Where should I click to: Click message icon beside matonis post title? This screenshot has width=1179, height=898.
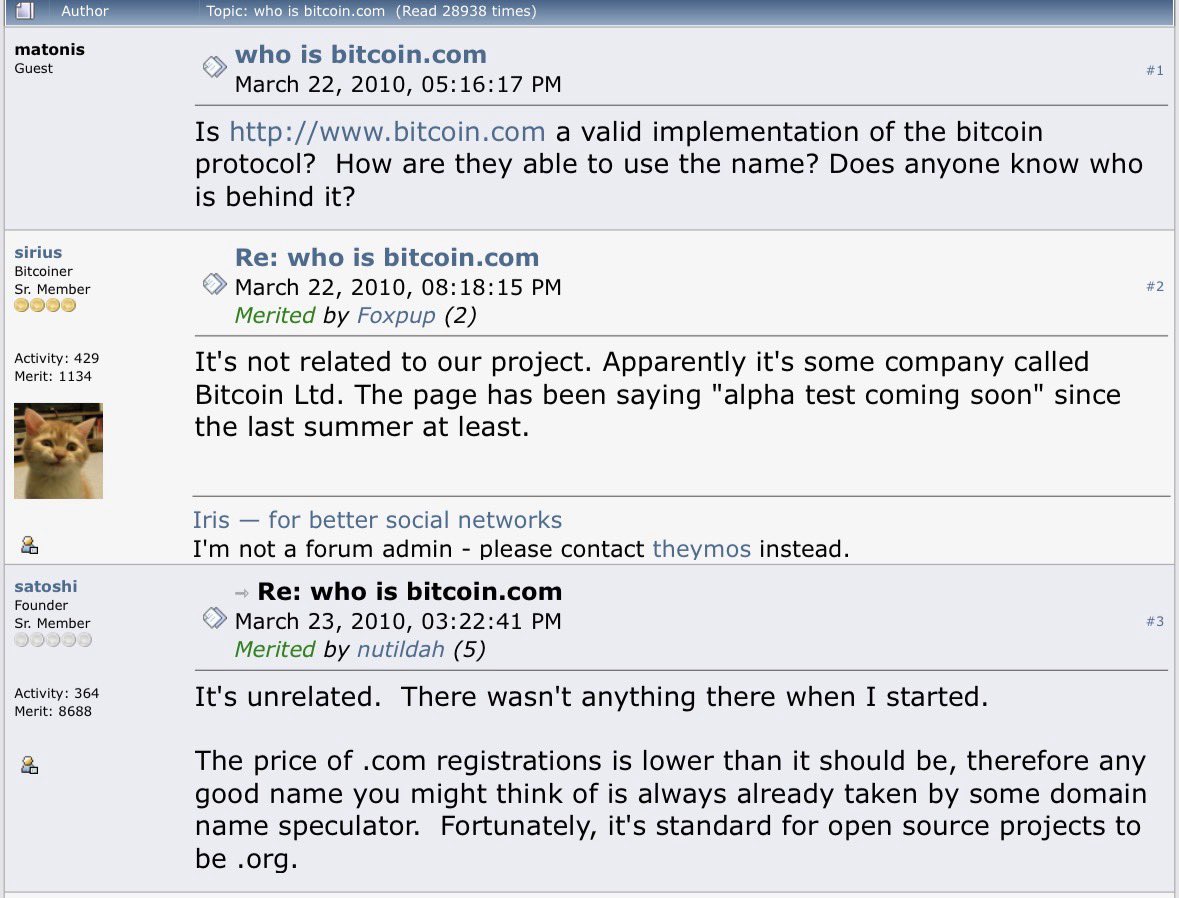pos(214,67)
